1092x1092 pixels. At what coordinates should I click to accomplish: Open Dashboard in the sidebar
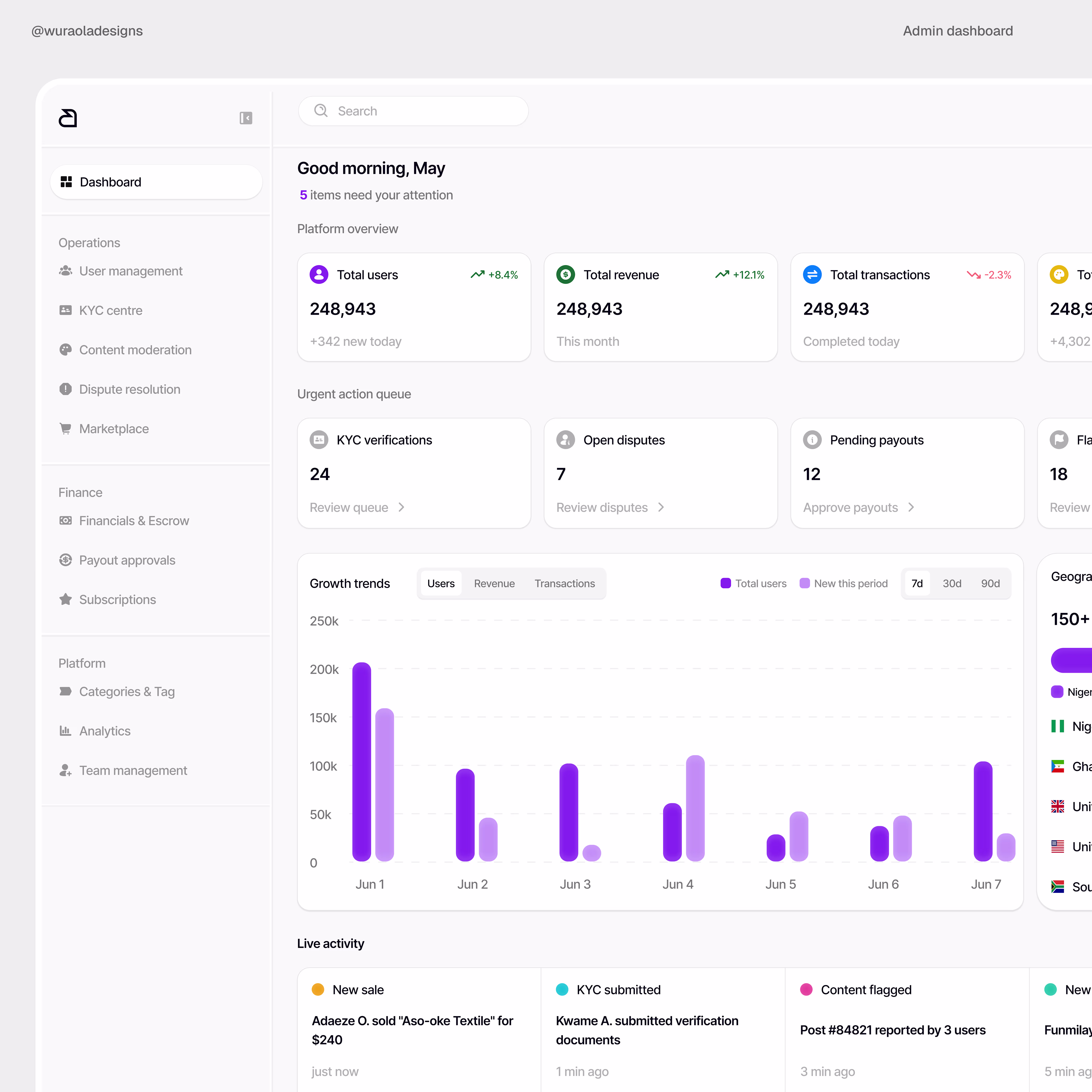coord(156,182)
